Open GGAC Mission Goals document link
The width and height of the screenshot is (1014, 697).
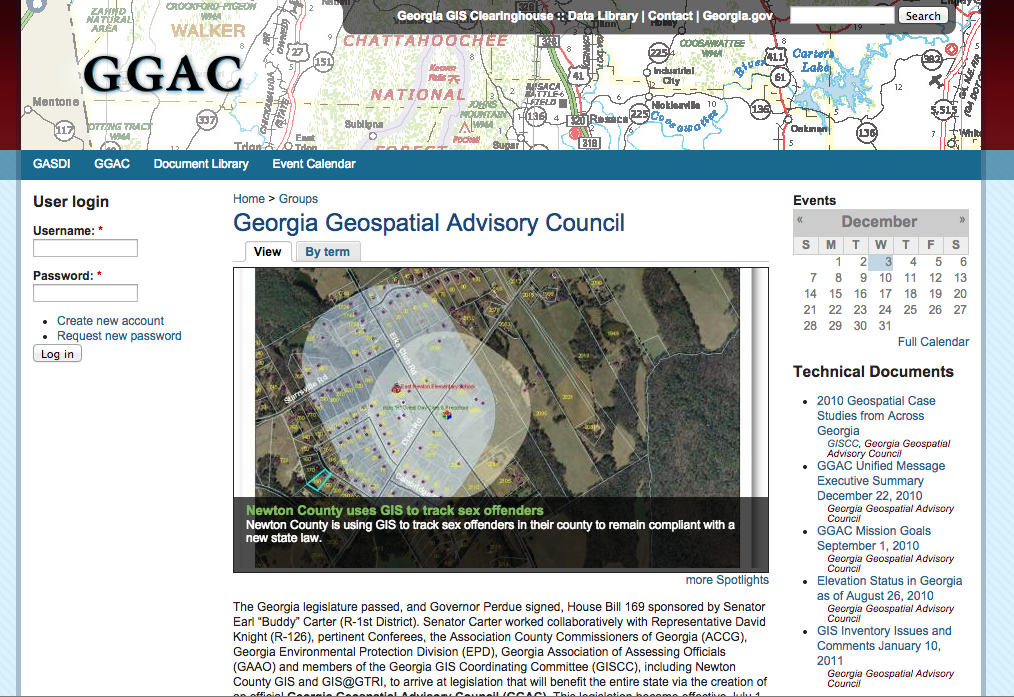coord(873,531)
